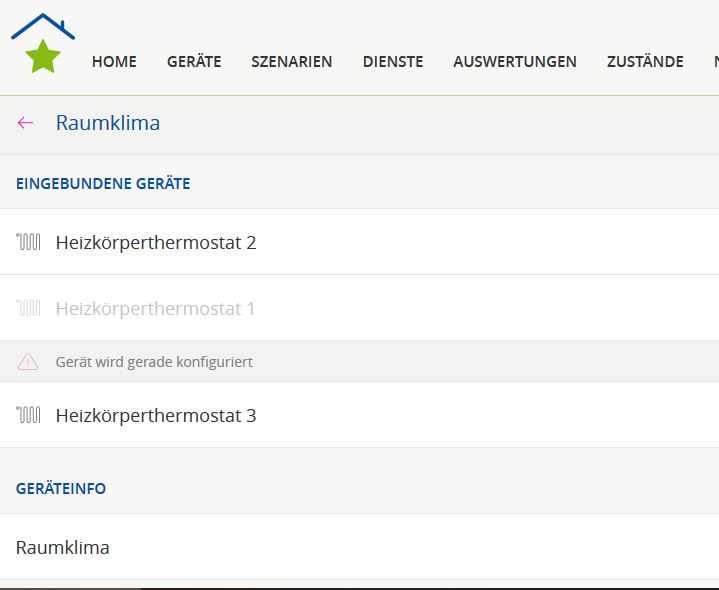The height and width of the screenshot is (590, 719).
Task: Click the radiator icon beside Heizkörperthermostat 2
Action: (x=28, y=242)
